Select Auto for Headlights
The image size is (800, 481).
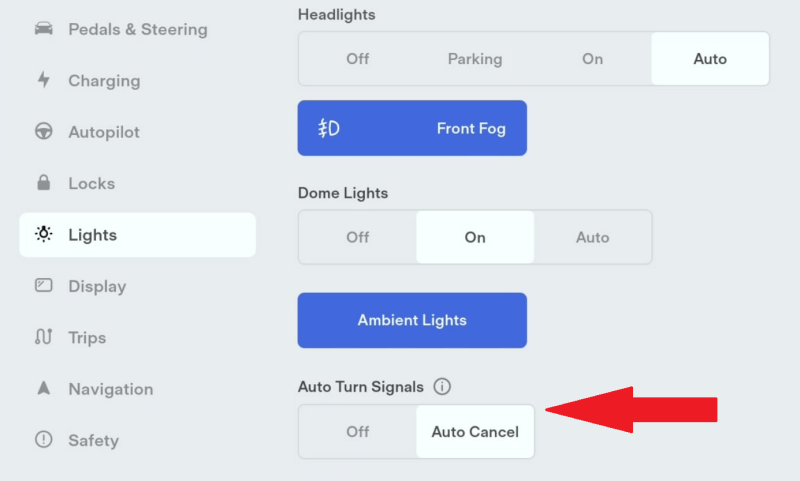(x=710, y=59)
